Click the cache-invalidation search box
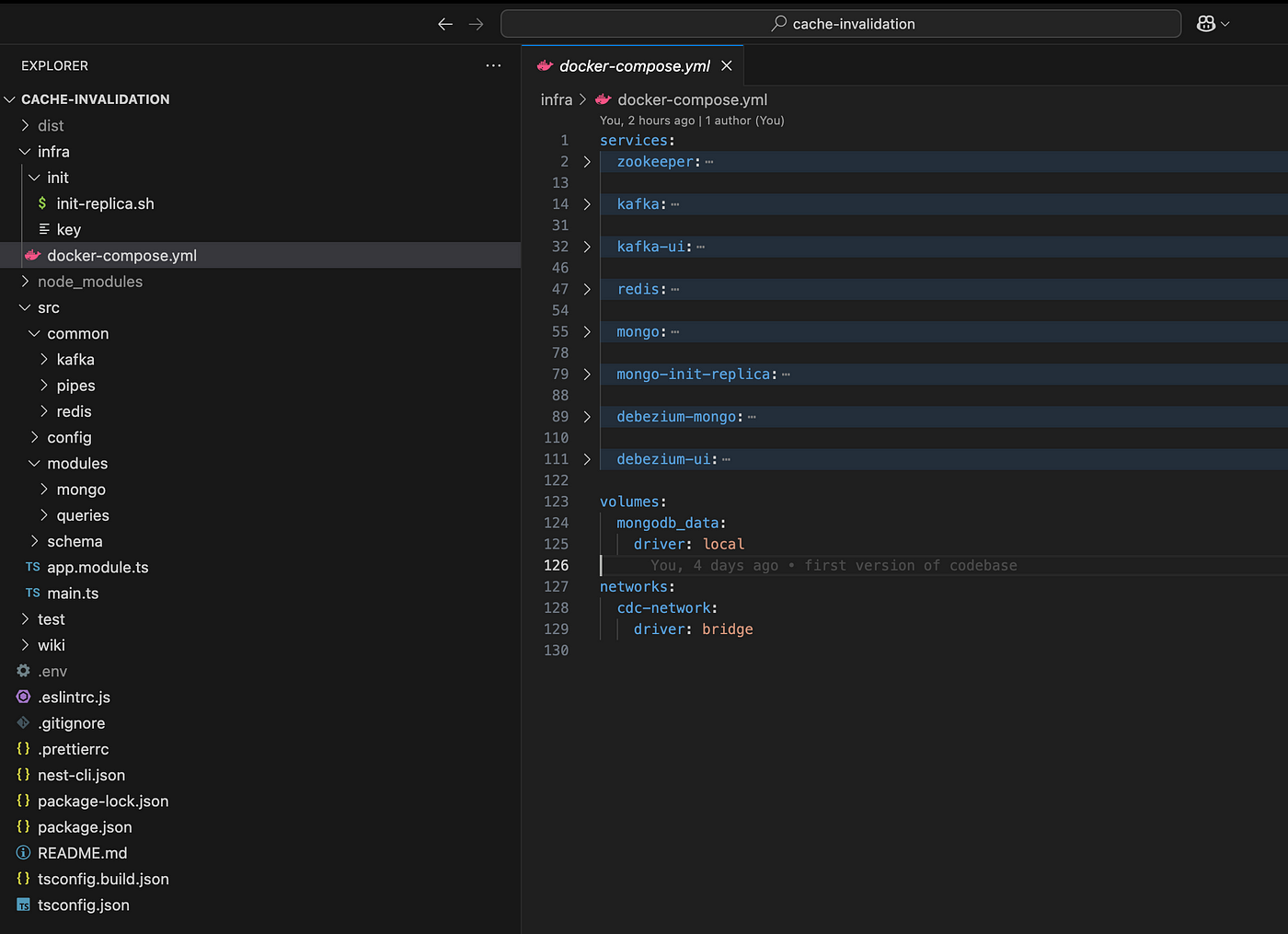The height and width of the screenshot is (934, 1288). coord(840,24)
